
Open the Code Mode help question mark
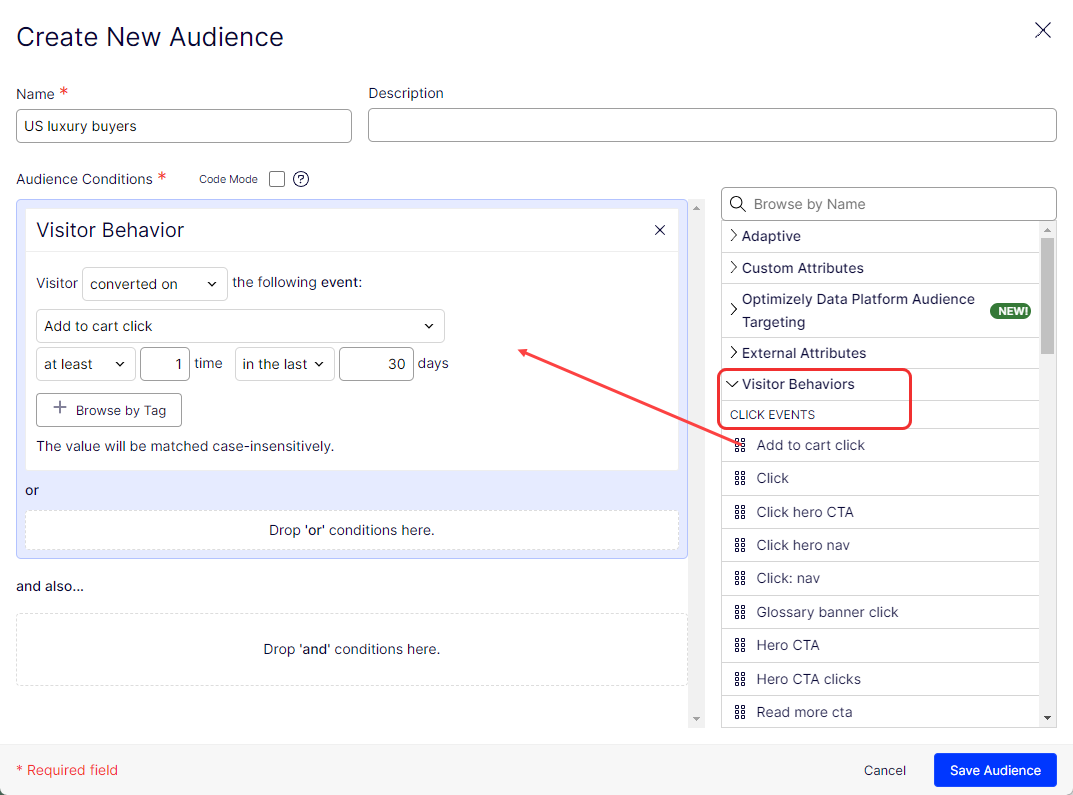point(301,179)
